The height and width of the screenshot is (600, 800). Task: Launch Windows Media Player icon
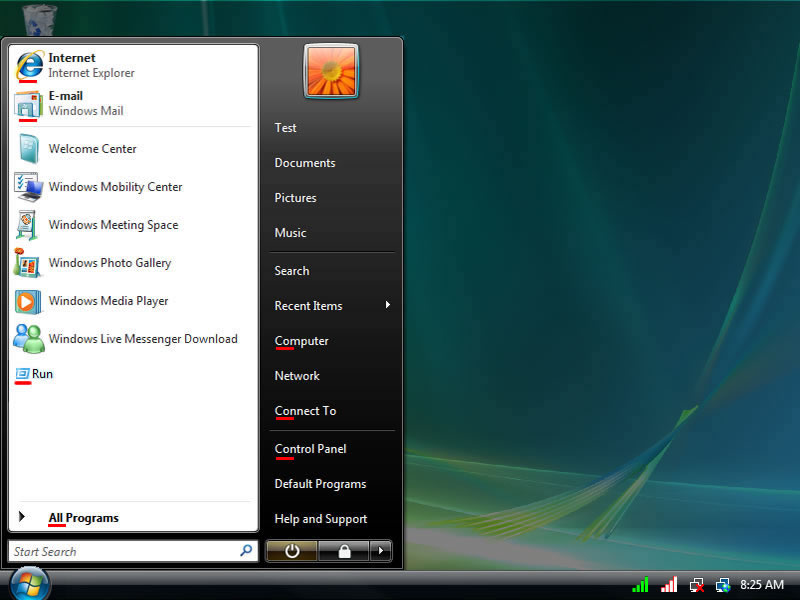point(29,301)
